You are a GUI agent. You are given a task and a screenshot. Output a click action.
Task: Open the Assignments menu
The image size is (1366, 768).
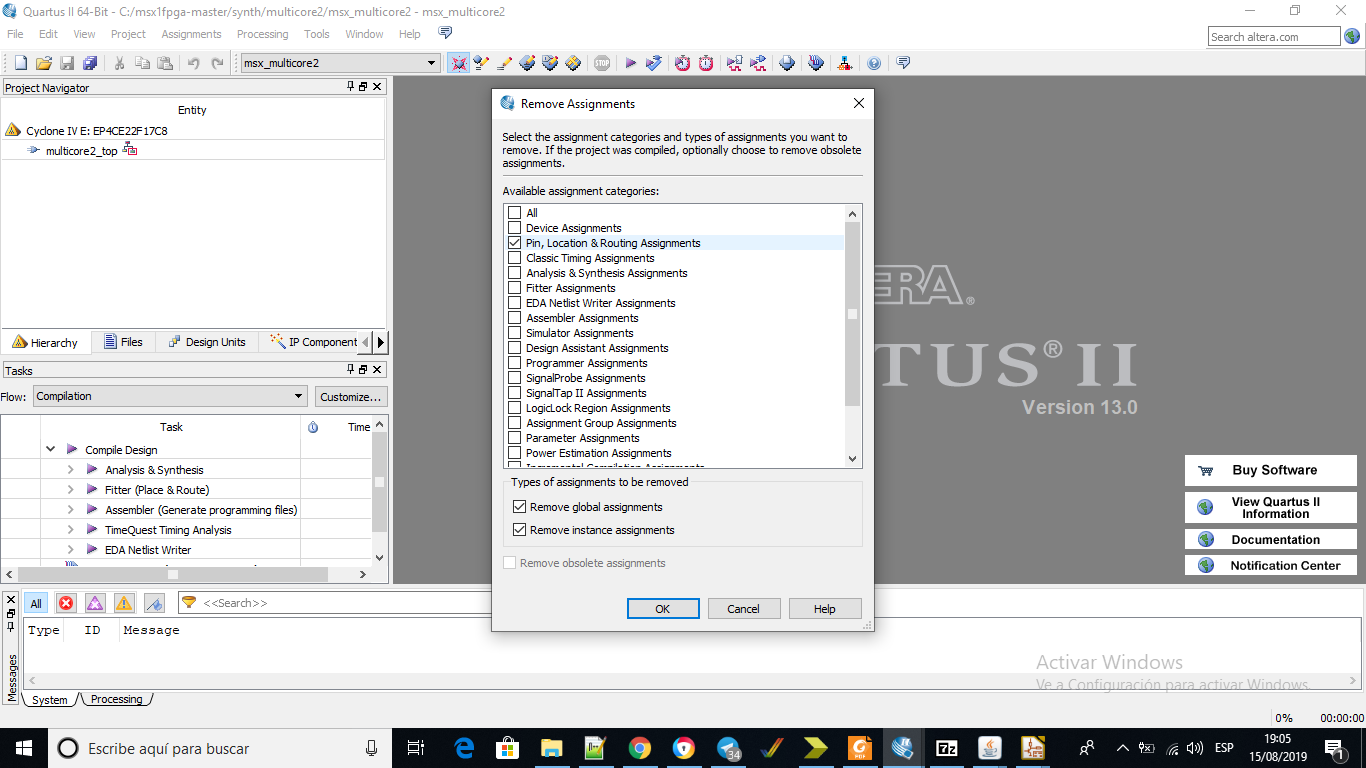pyautogui.click(x=191, y=34)
